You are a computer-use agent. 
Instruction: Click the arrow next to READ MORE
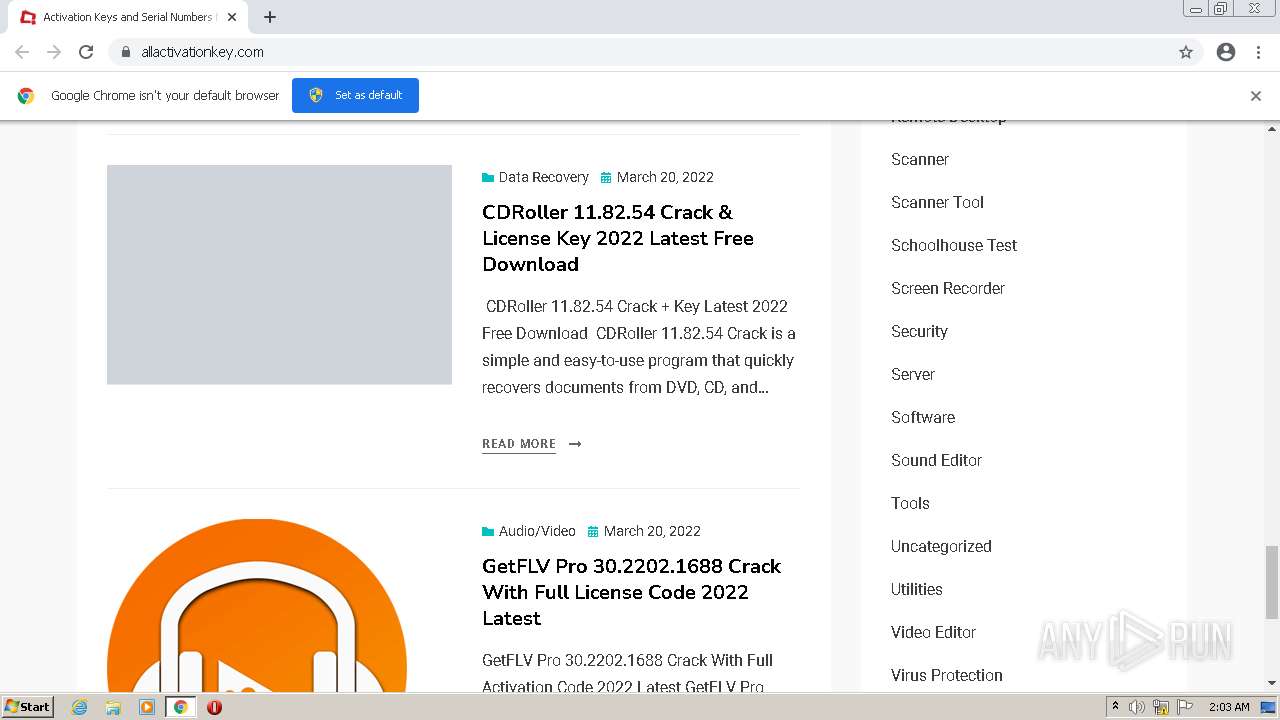click(x=575, y=444)
